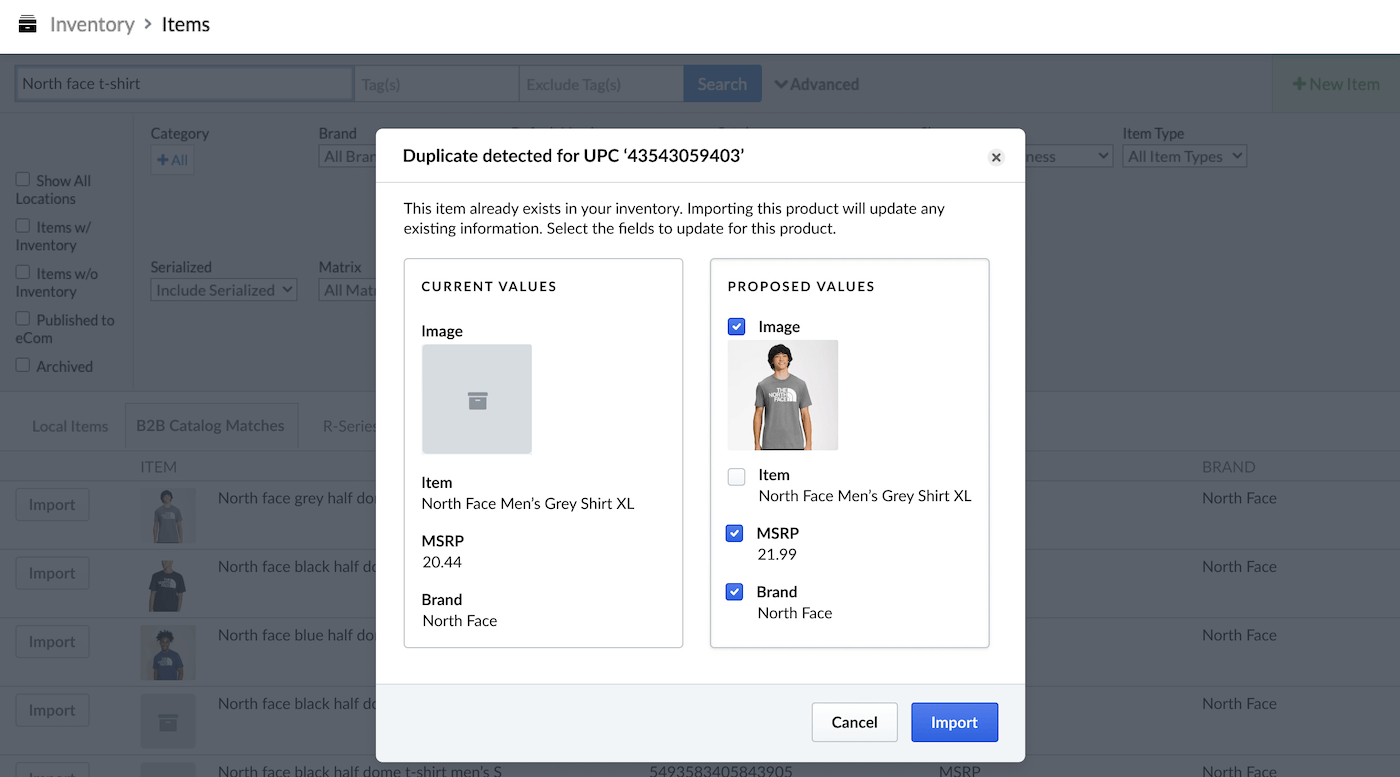The image size is (1400, 777).
Task: Click the Category +All button
Action: click(172, 160)
